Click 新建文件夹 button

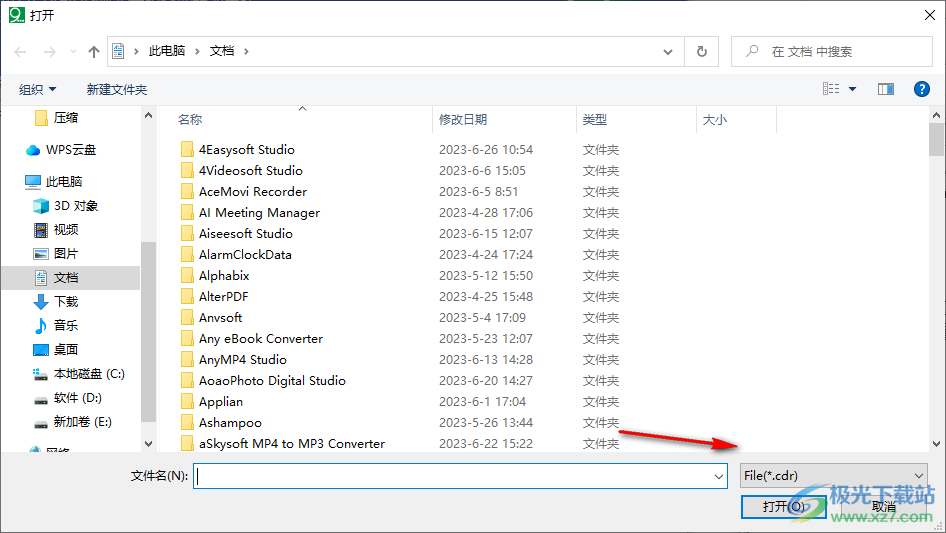point(116,90)
